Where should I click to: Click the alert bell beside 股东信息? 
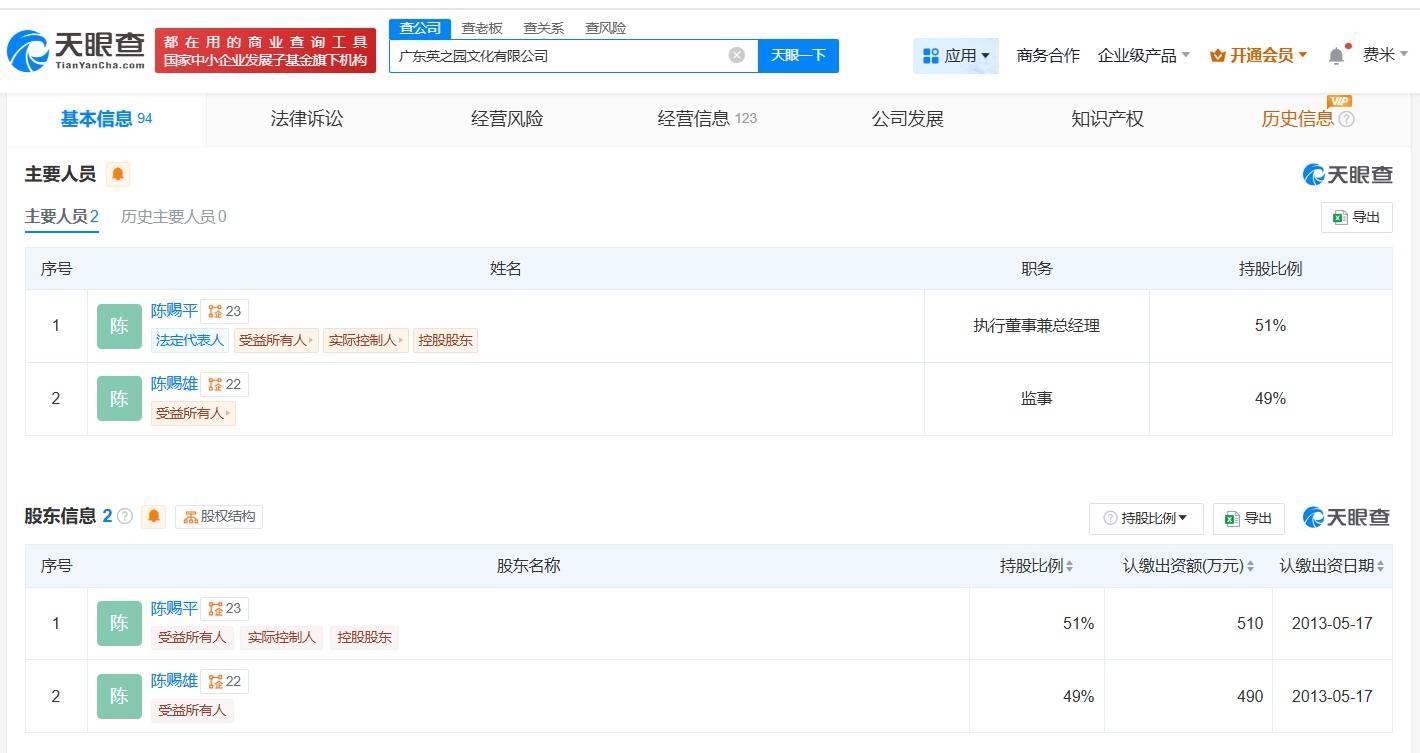[x=153, y=516]
